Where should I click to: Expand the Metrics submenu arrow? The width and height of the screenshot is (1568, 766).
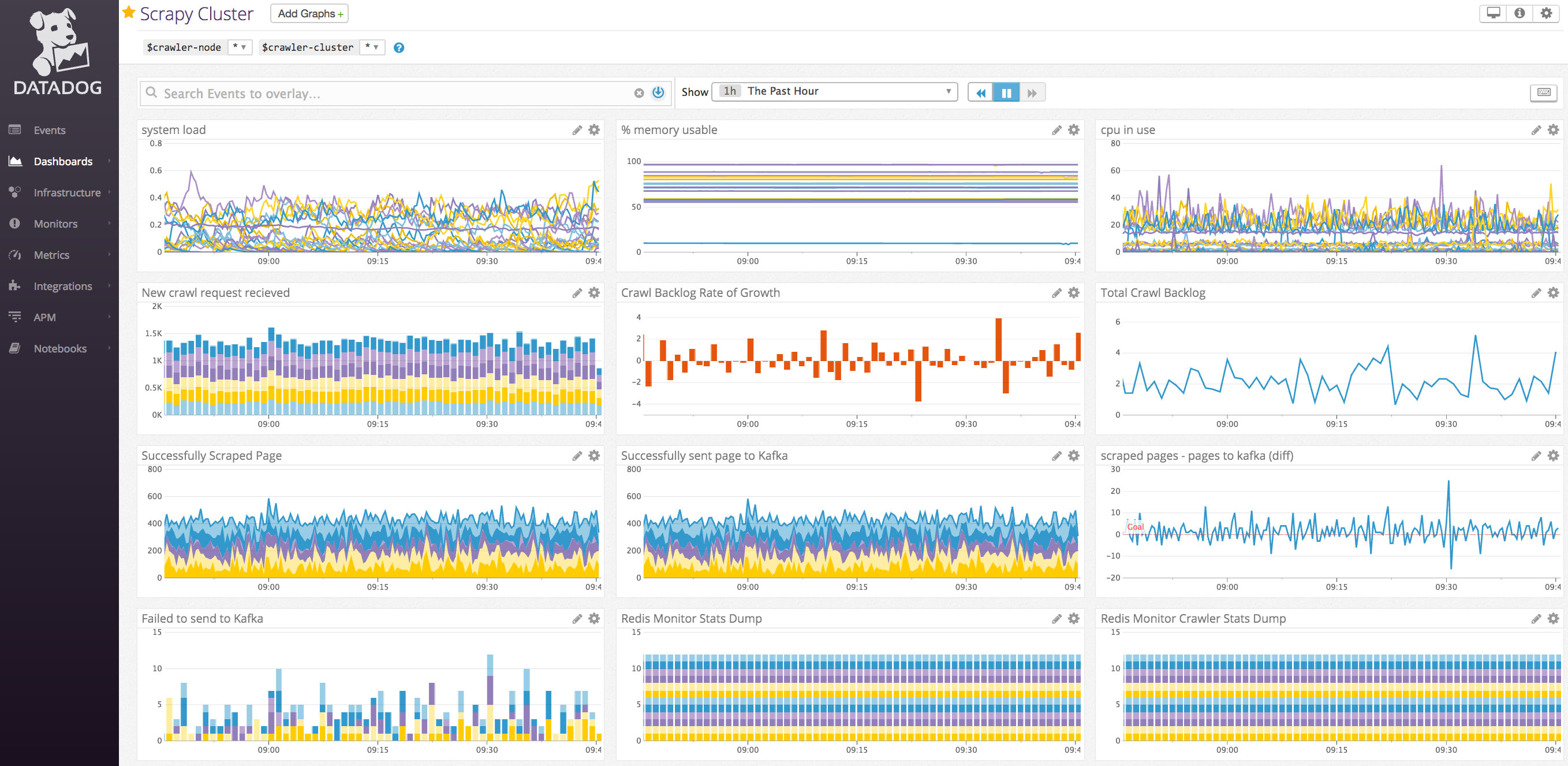click(110, 254)
